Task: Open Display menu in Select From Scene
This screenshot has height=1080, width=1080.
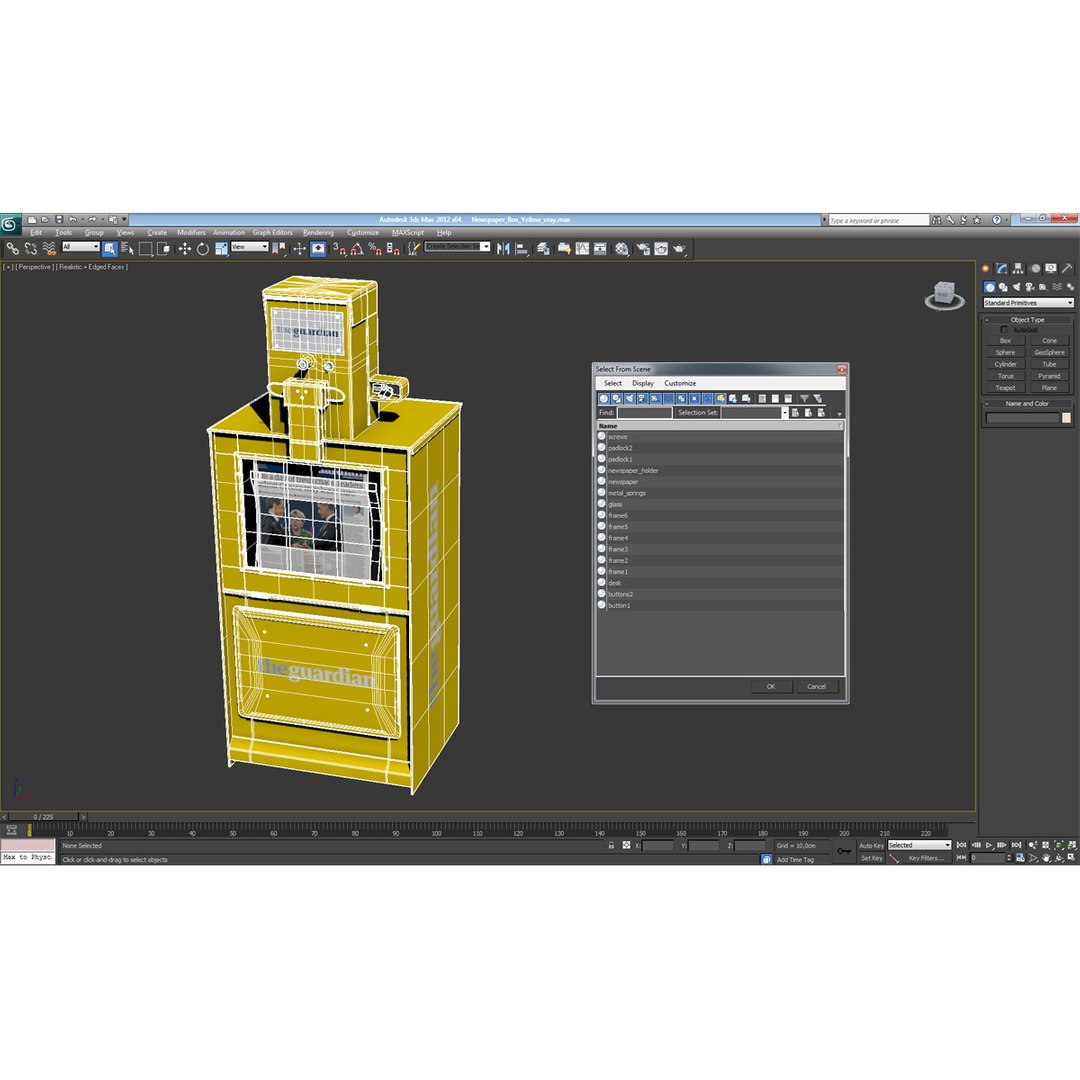Action: pos(643,383)
